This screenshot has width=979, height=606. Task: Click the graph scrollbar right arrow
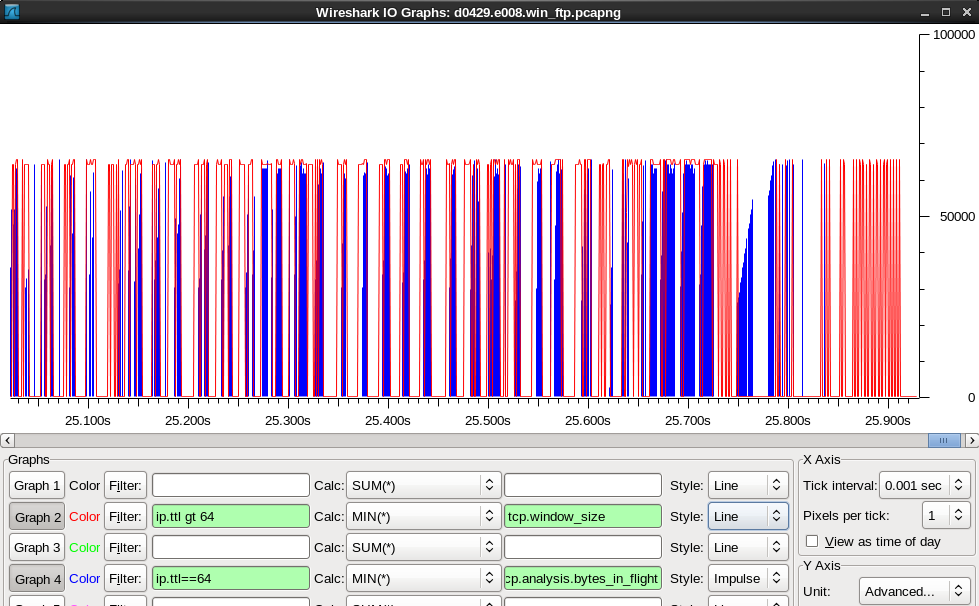(x=971, y=440)
